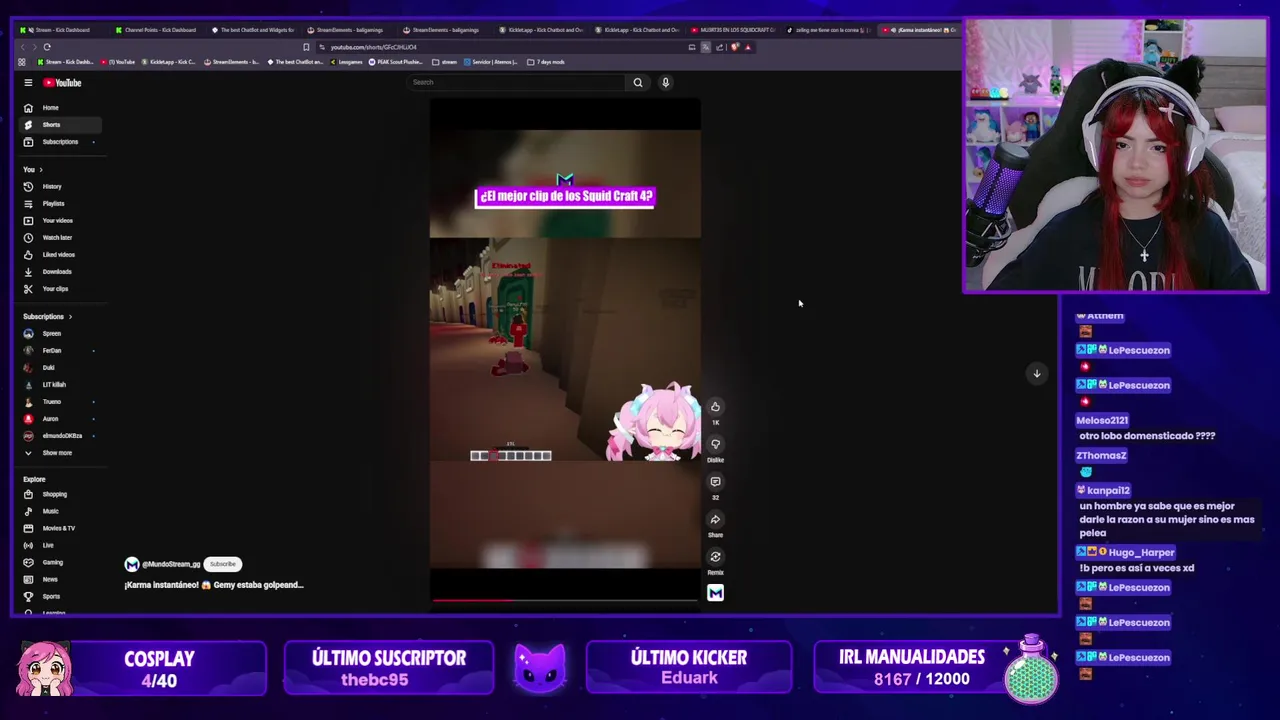Expand the You section chevron
This screenshot has height=720, width=1280.
pos(41,170)
